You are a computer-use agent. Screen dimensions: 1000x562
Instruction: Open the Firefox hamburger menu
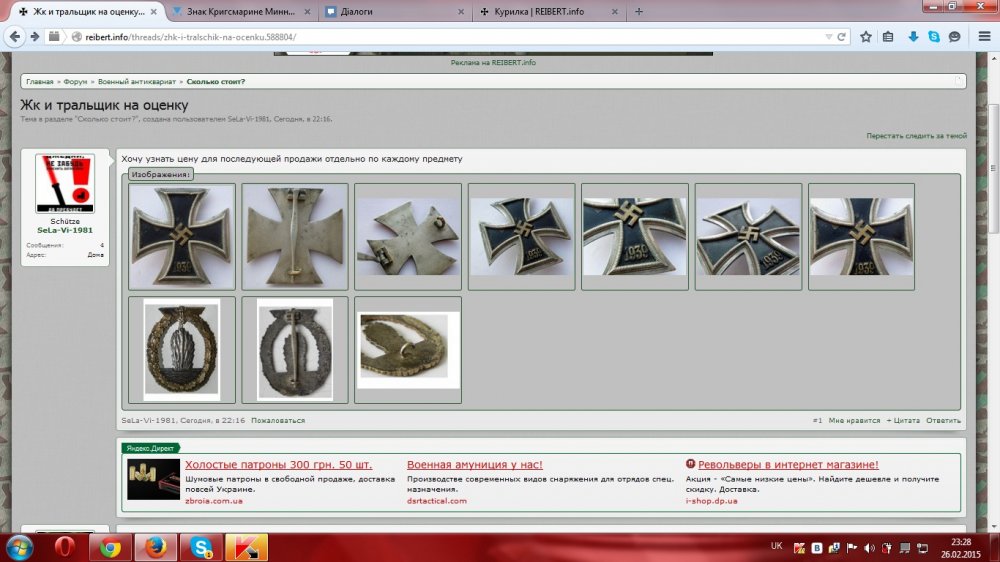(x=981, y=36)
